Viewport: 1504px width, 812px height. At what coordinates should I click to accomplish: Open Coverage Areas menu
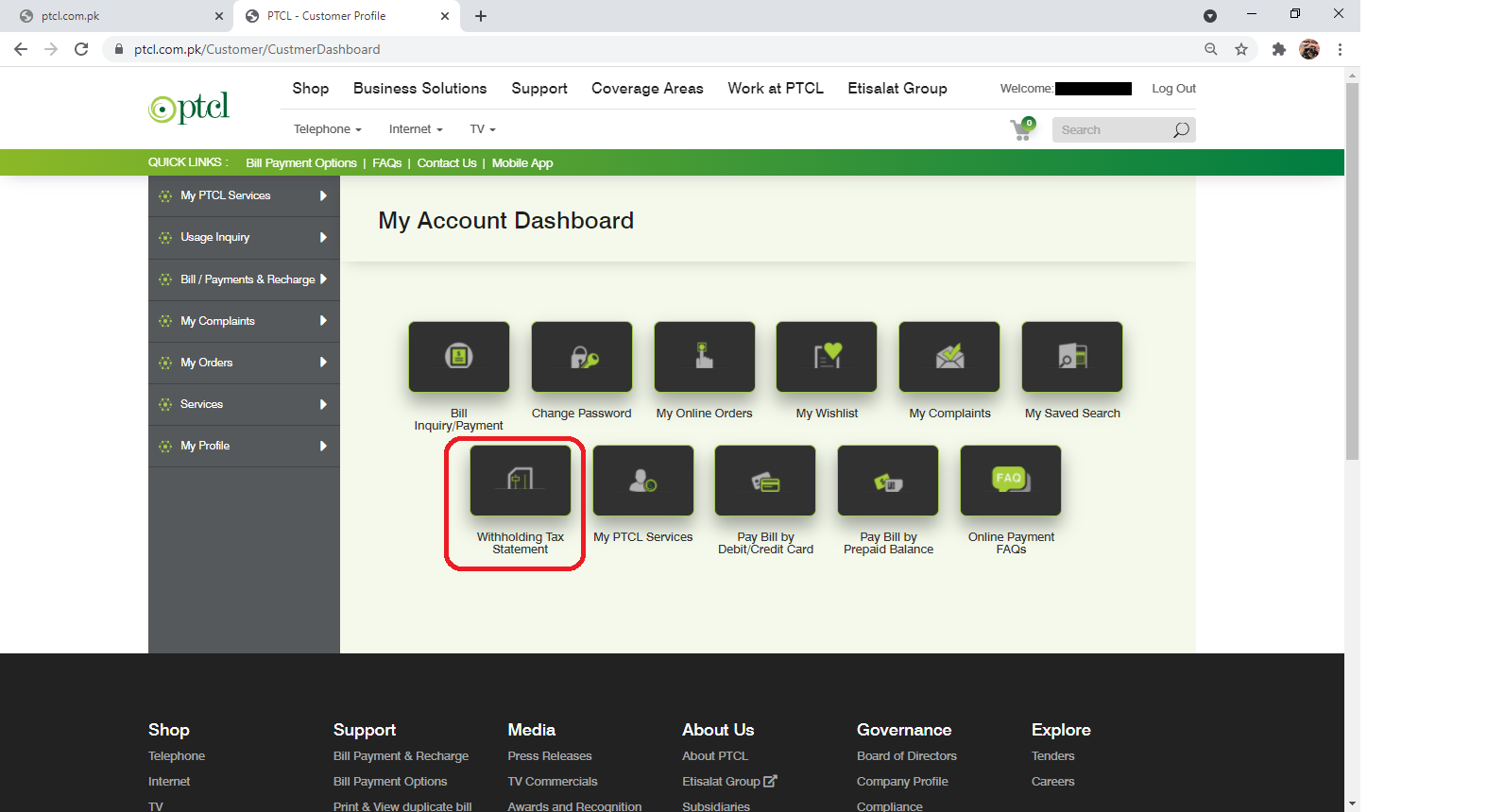pos(647,88)
